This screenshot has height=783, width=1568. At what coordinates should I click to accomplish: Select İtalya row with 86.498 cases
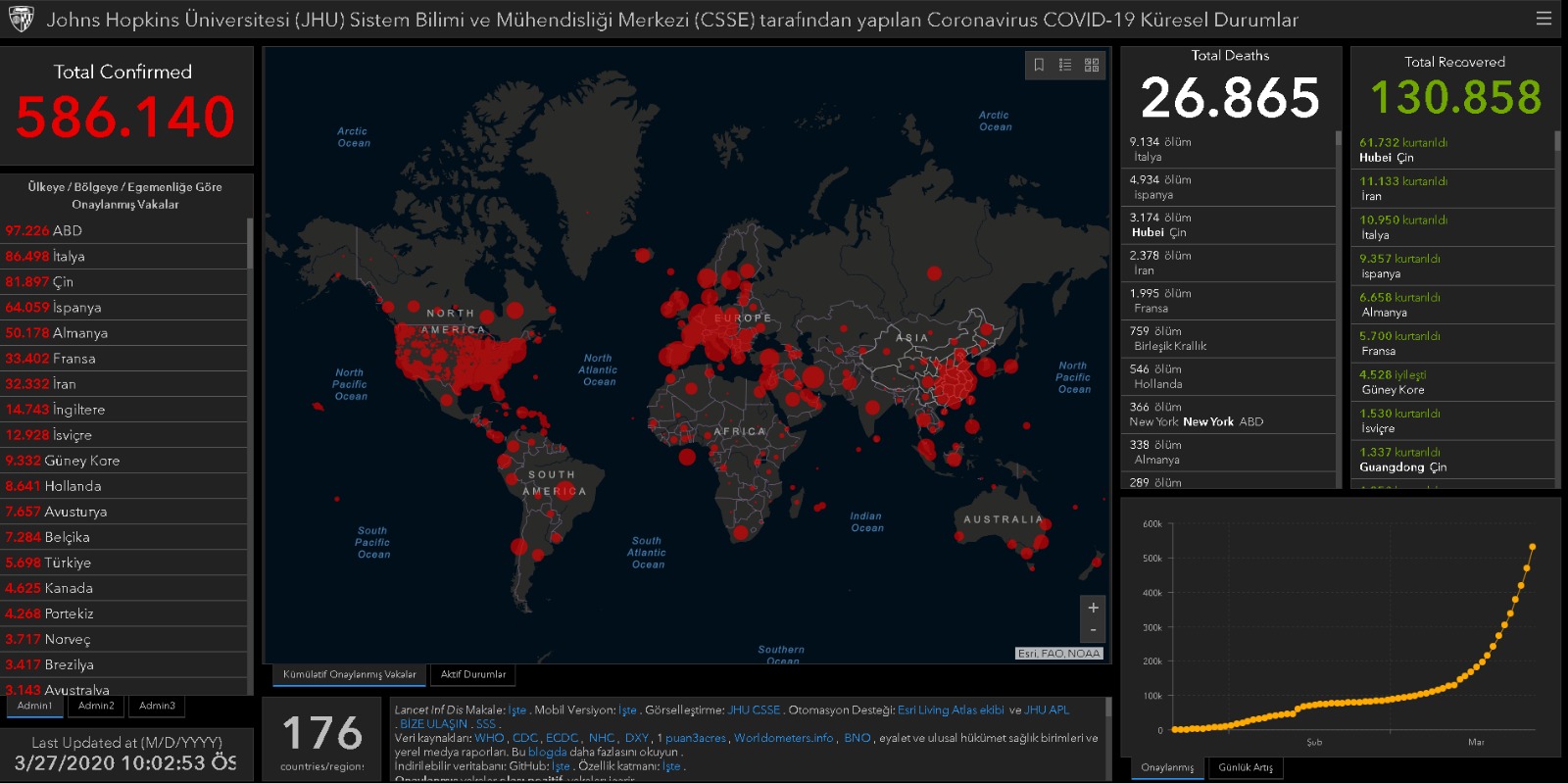coord(123,256)
